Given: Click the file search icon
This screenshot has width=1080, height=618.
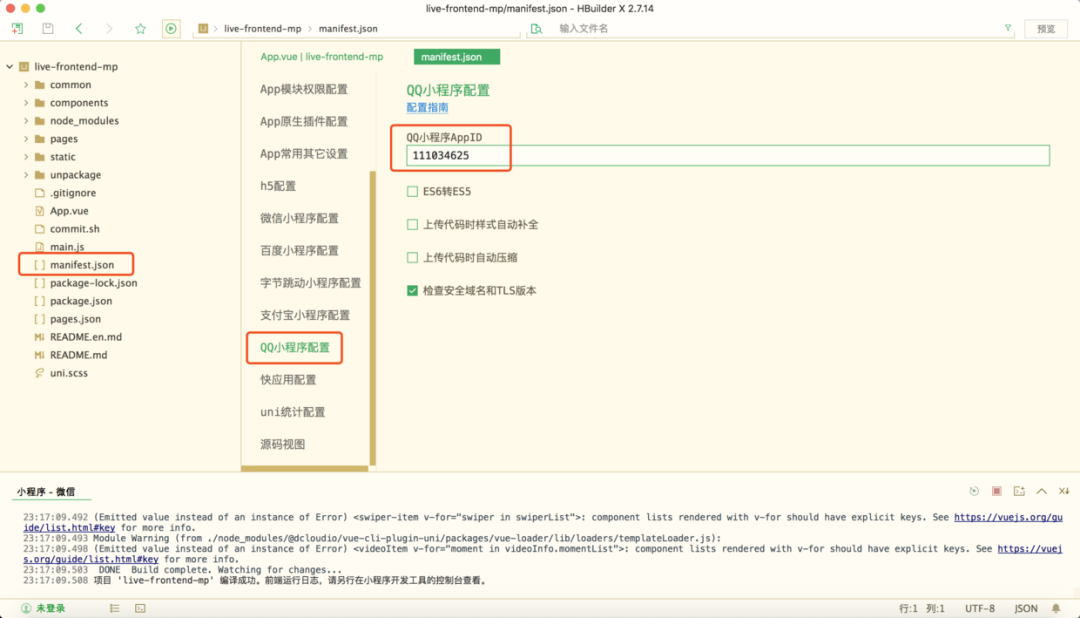Looking at the screenshot, I should (x=536, y=28).
